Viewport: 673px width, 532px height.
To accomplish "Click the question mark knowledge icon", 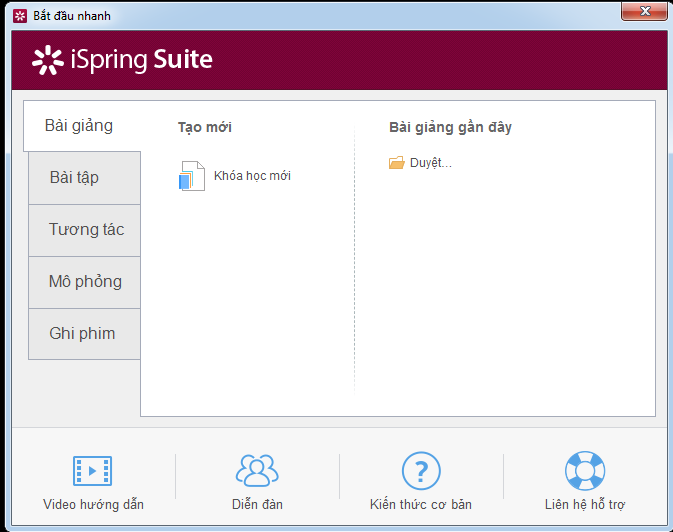I will (x=421, y=471).
